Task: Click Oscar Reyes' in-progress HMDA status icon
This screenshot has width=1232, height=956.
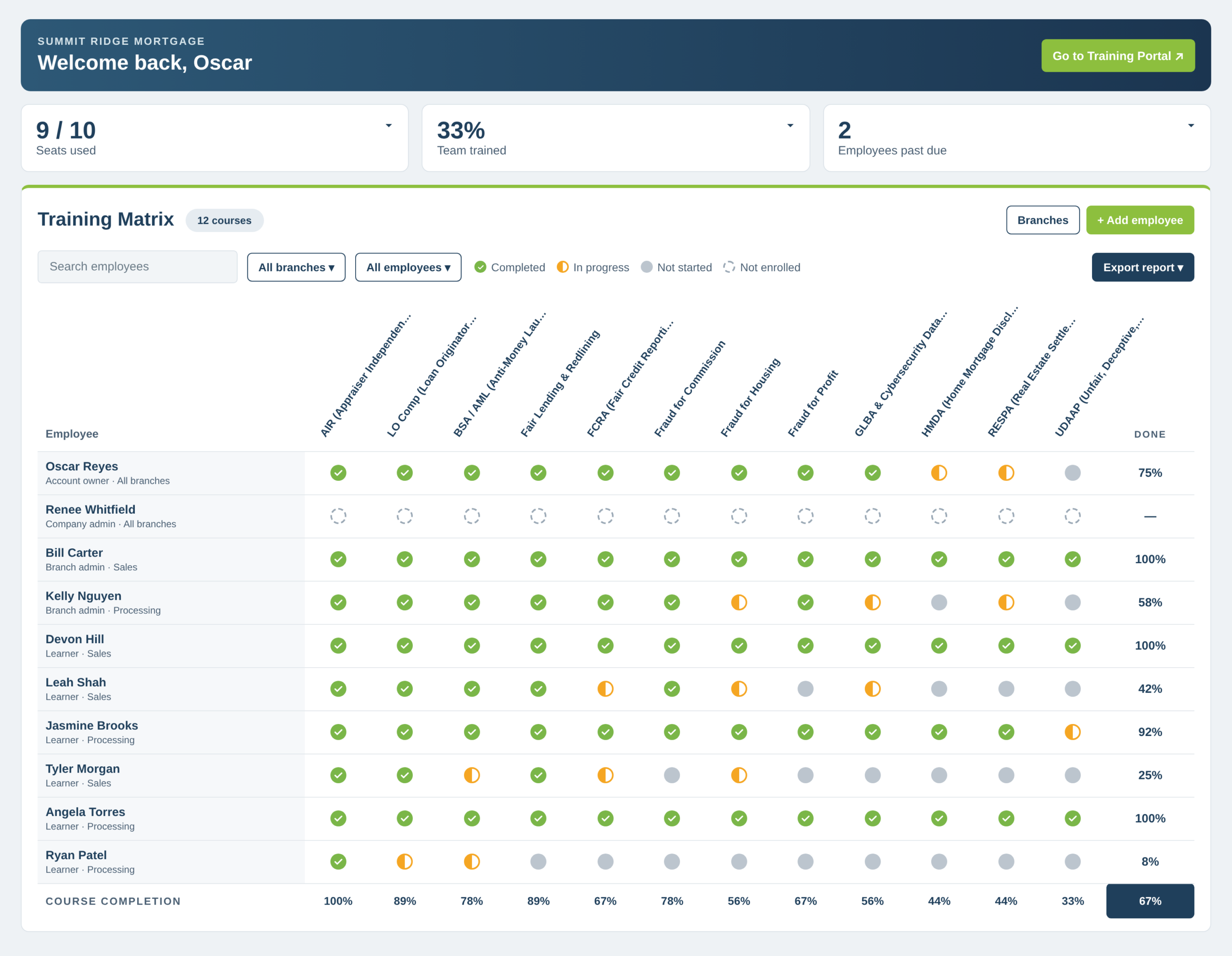Action: pyautogui.click(x=938, y=473)
